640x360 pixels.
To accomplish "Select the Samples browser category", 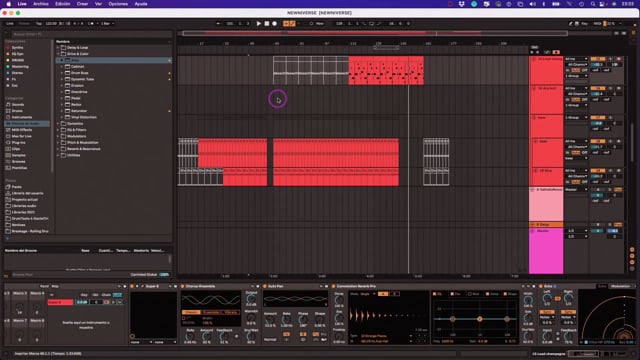I will (x=18, y=155).
